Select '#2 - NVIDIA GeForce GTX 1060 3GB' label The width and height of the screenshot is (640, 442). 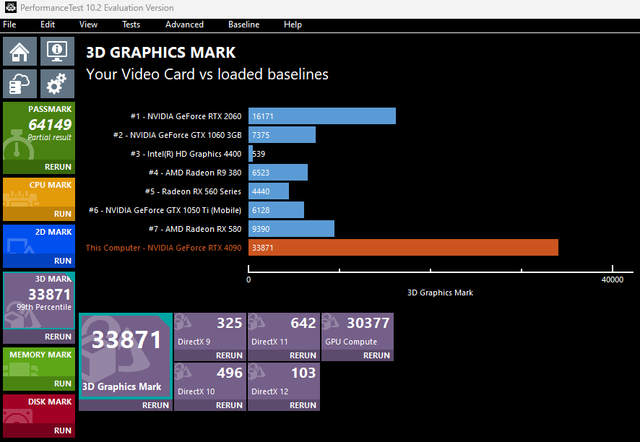(177, 135)
